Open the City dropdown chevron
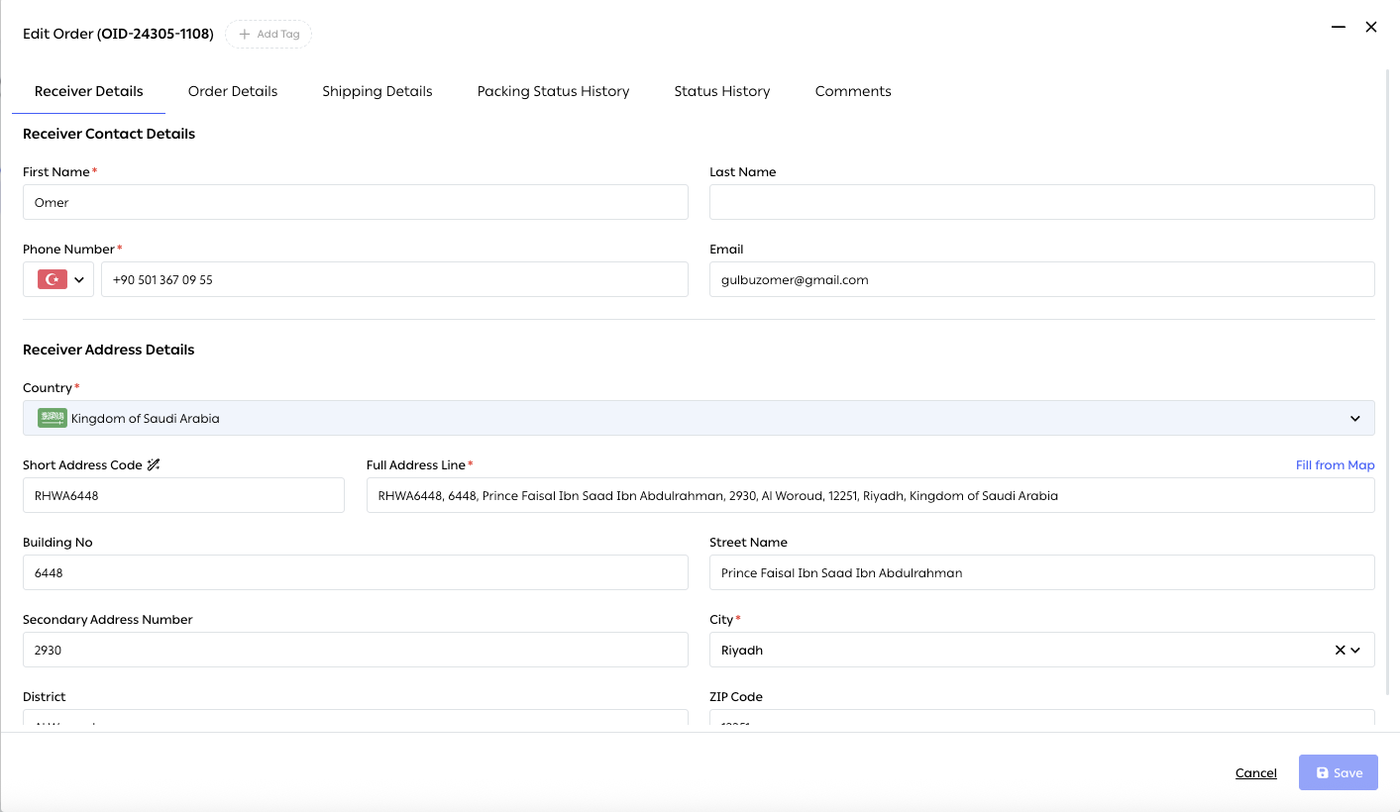Viewport: 1400px width, 812px height. [x=1356, y=650]
